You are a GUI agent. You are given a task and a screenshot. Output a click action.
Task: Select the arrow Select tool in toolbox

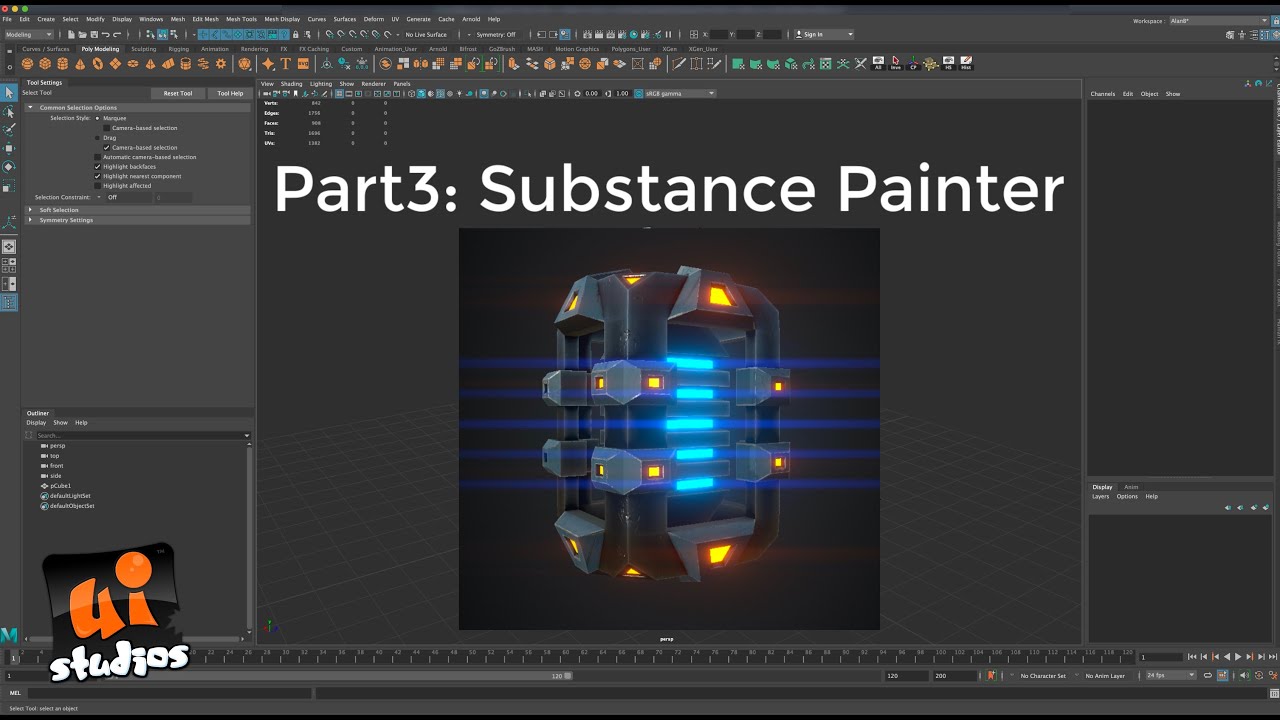tap(9, 92)
